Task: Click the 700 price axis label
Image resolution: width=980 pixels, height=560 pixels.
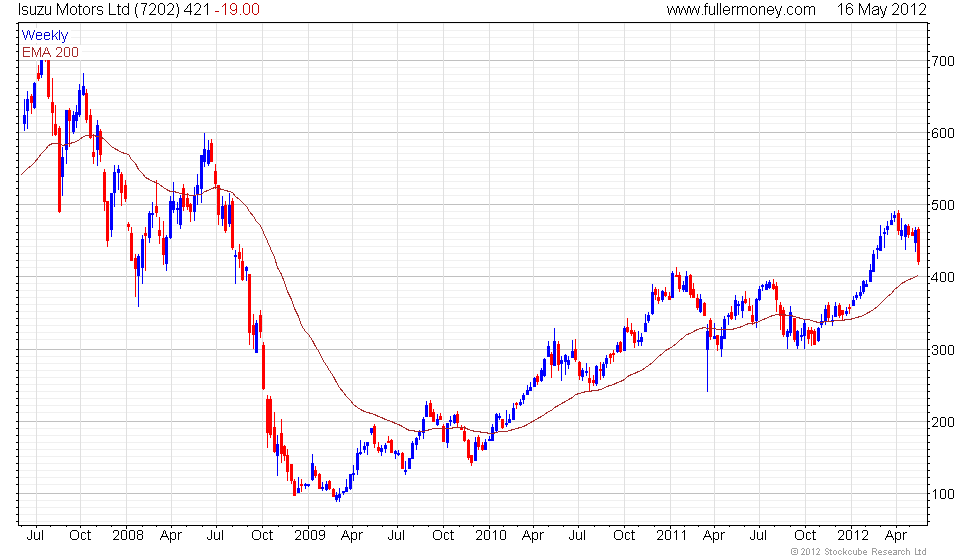Action: click(x=943, y=61)
